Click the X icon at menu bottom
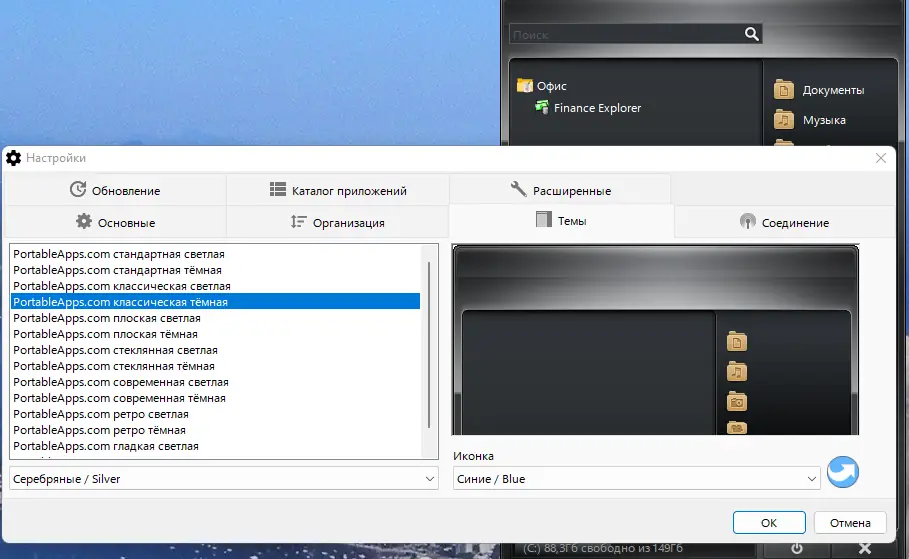The width and height of the screenshot is (909, 559). click(864, 549)
